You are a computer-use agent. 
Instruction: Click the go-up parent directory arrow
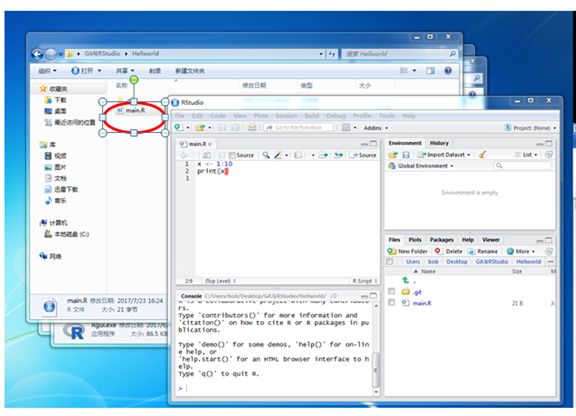coord(406,280)
